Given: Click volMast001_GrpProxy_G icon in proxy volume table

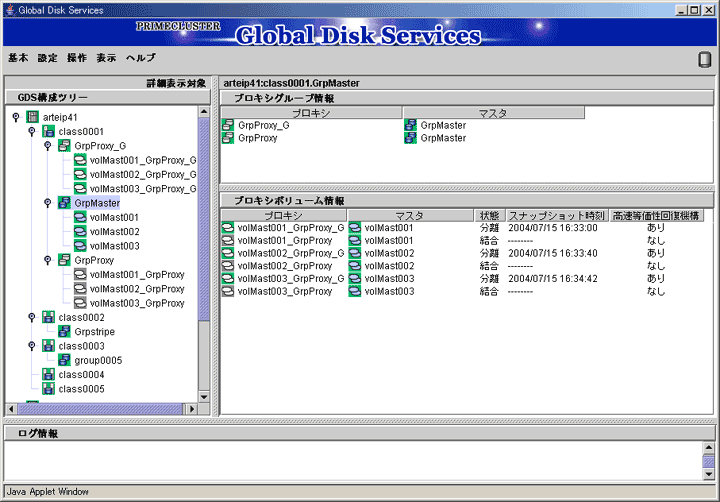Looking at the screenshot, I should point(228,227).
